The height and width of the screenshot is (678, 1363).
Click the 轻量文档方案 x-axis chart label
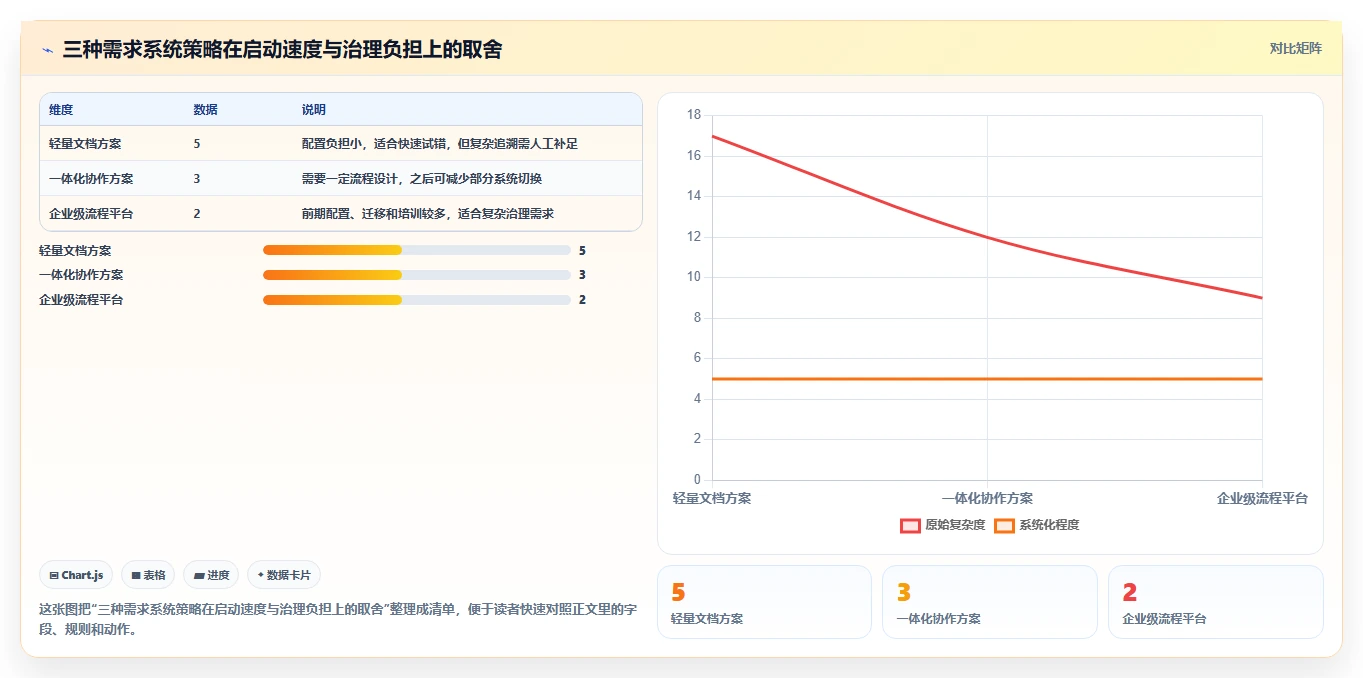712,498
